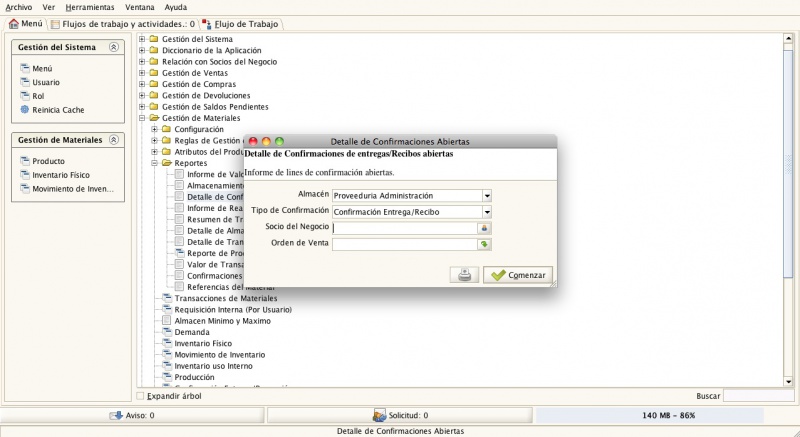
Task: Open the Ver menu
Action: pyautogui.click(x=48, y=7)
